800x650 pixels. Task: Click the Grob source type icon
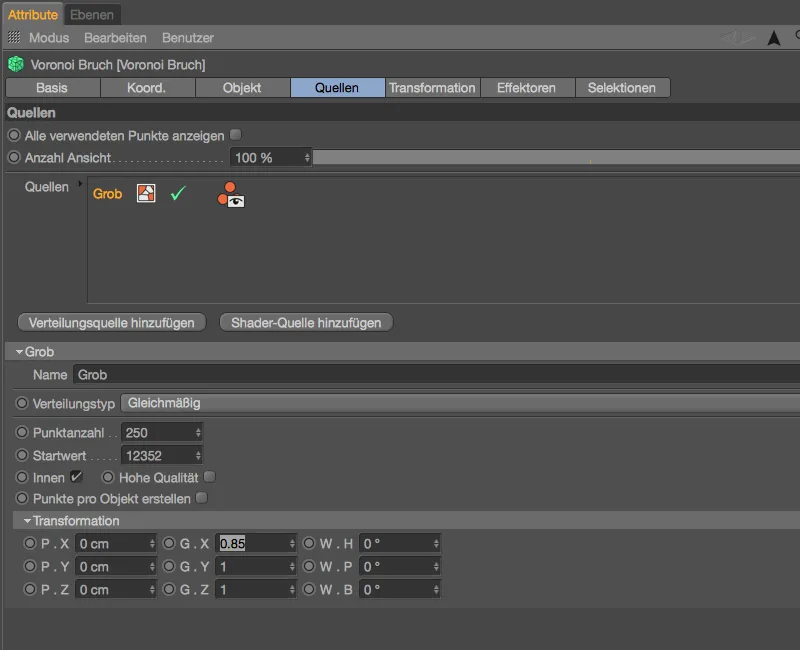pos(146,193)
